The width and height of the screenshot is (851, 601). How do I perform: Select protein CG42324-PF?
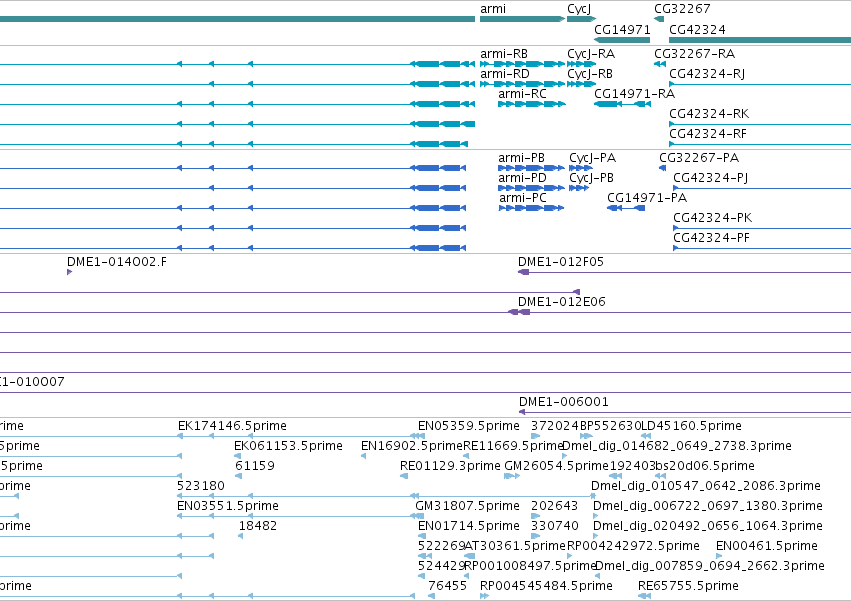712,238
